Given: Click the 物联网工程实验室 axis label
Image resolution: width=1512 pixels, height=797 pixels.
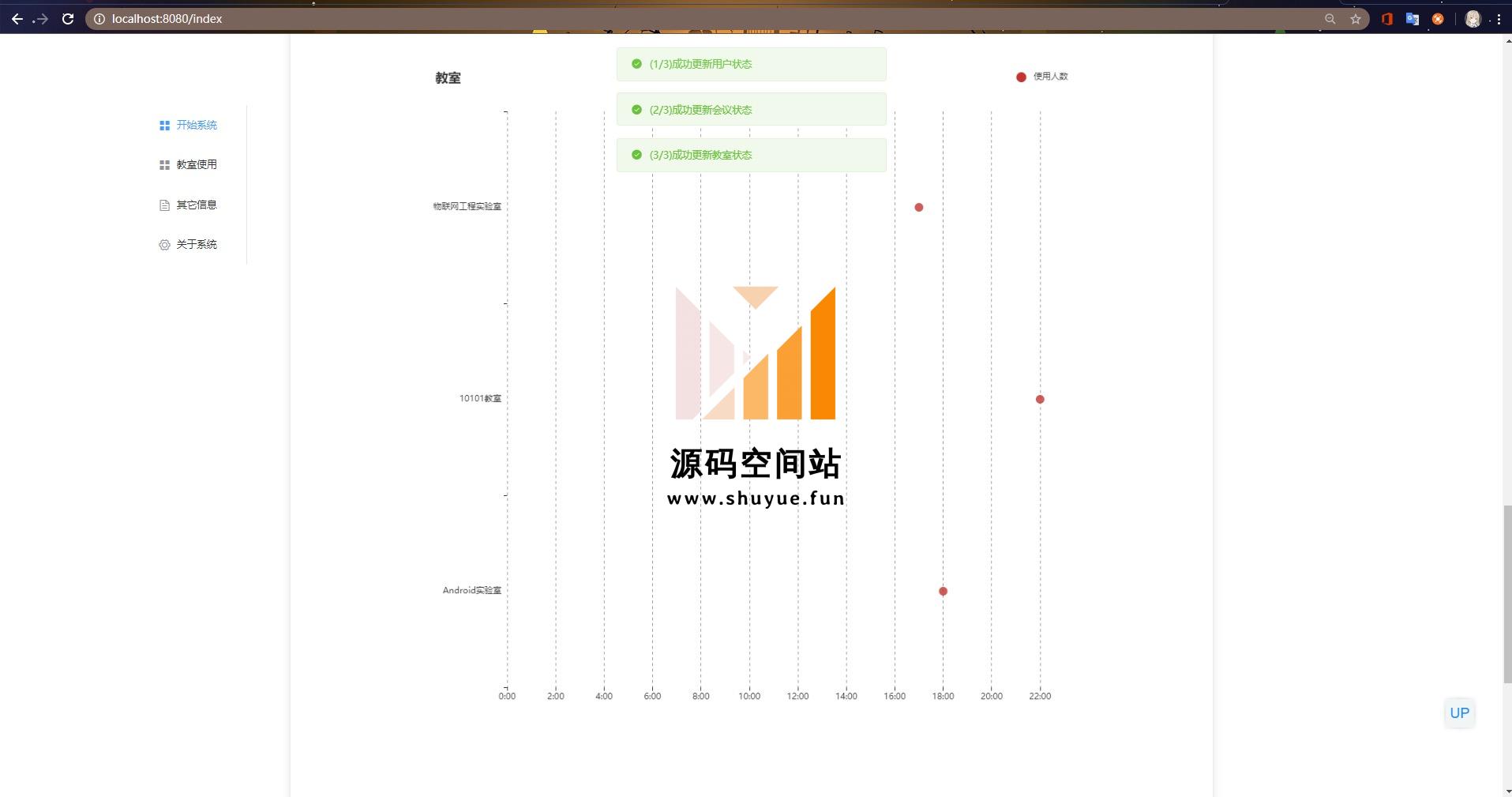Looking at the screenshot, I should (x=467, y=206).
